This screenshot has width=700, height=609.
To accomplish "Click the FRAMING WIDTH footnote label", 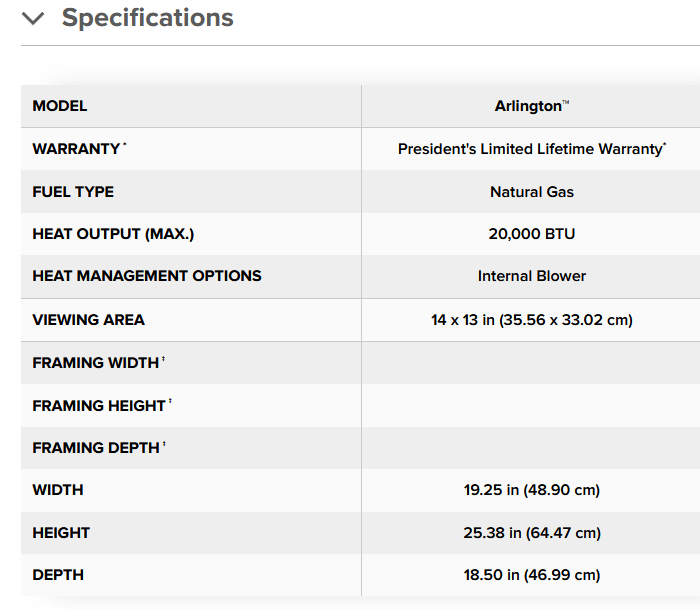I will tap(99, 363).
